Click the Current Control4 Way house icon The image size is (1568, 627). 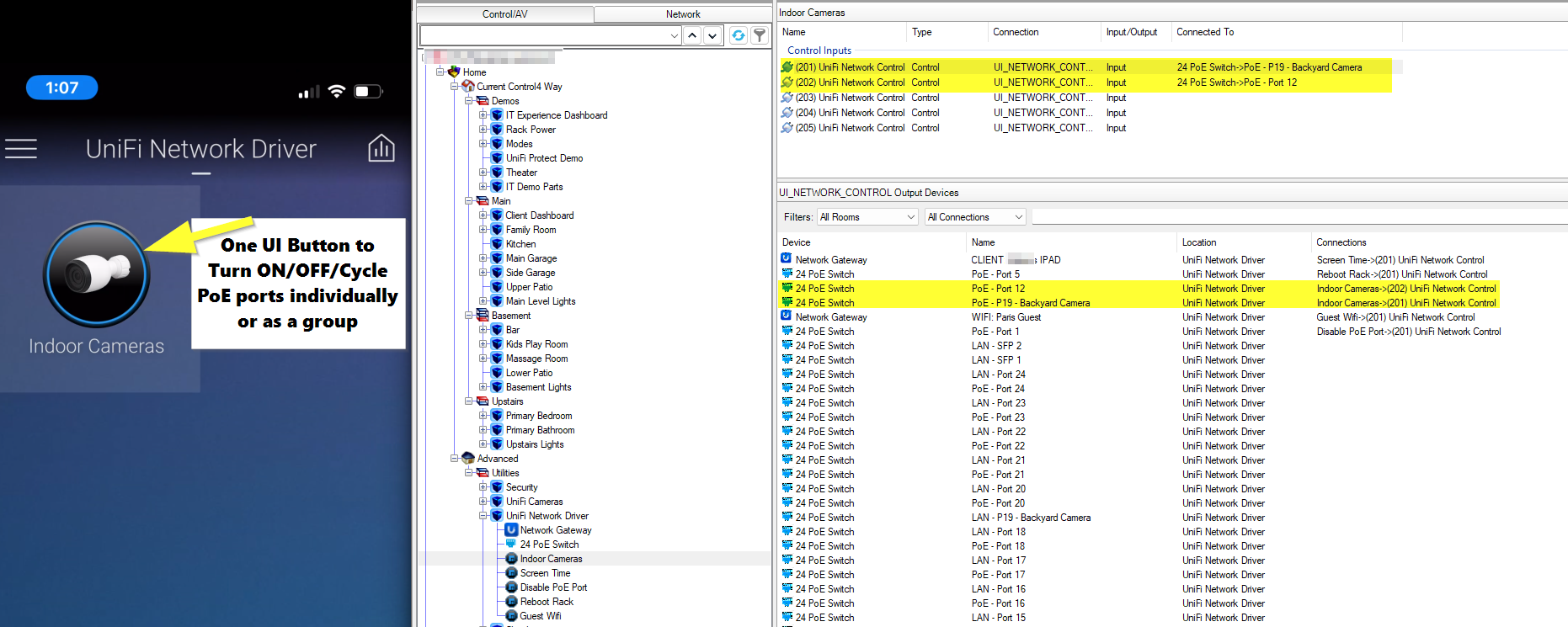tap(468, 87)
